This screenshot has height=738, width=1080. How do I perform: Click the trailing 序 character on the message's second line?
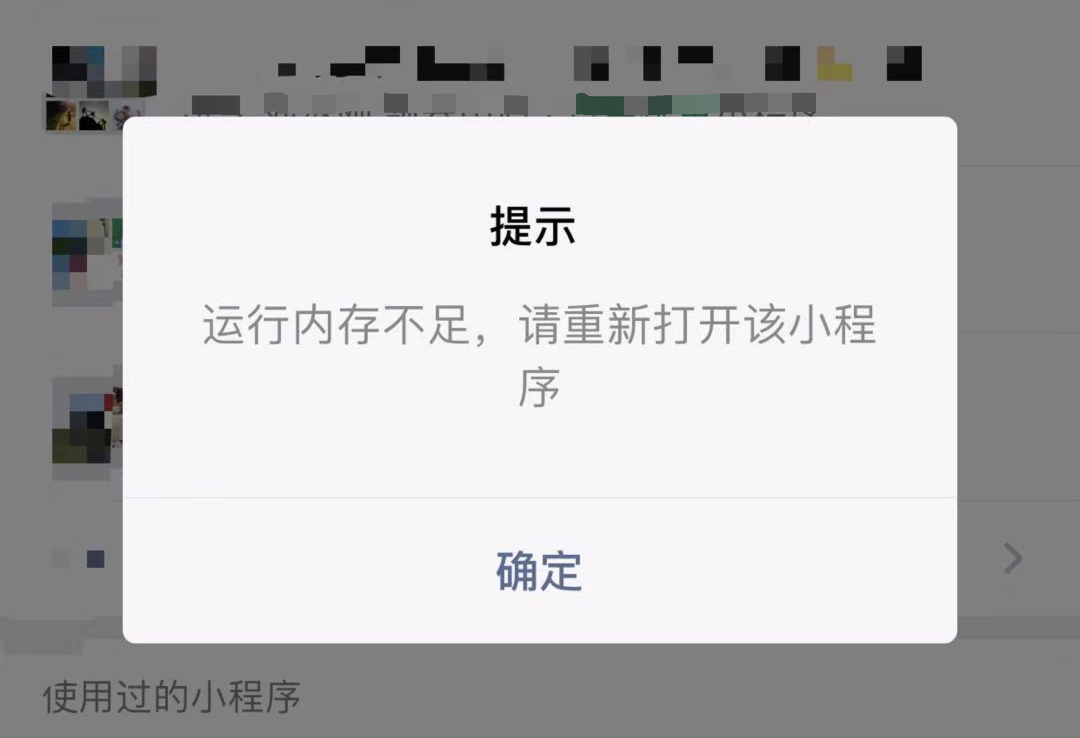[539, 387]
